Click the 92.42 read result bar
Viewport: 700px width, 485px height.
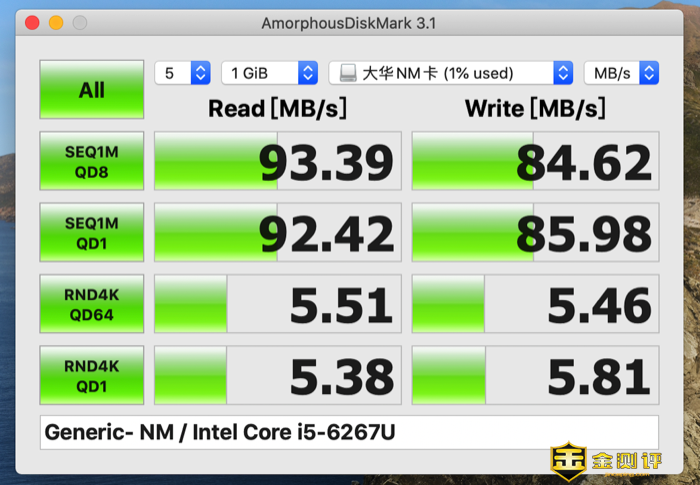pos(278,232)
